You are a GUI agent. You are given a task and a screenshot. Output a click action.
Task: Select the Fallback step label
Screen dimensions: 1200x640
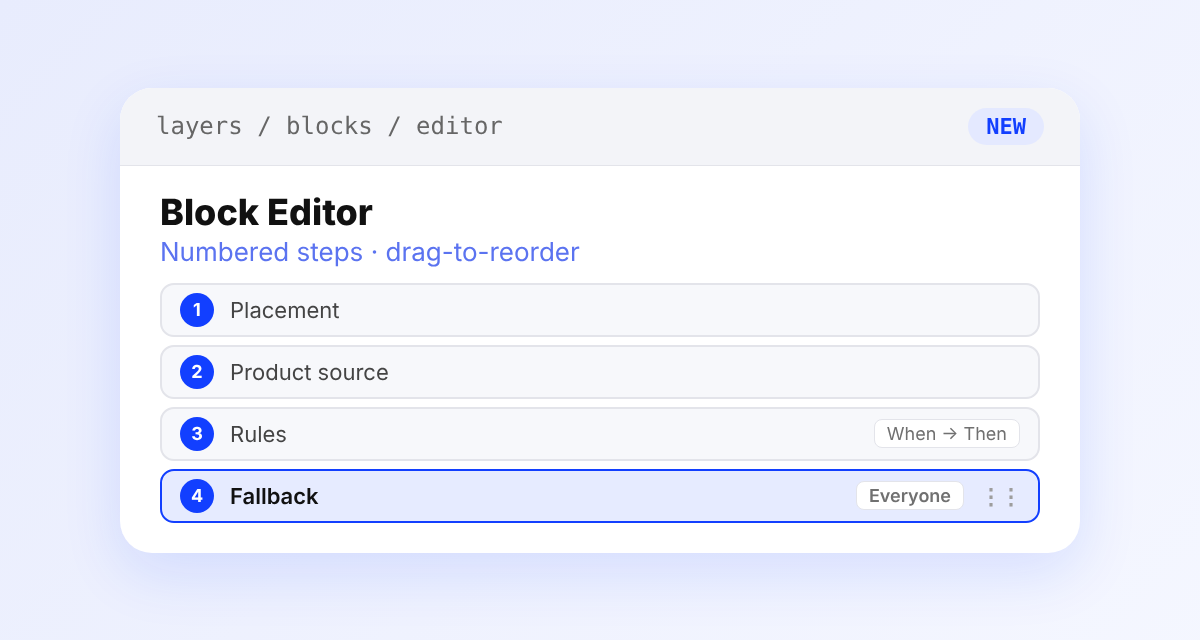pos(274,496)
